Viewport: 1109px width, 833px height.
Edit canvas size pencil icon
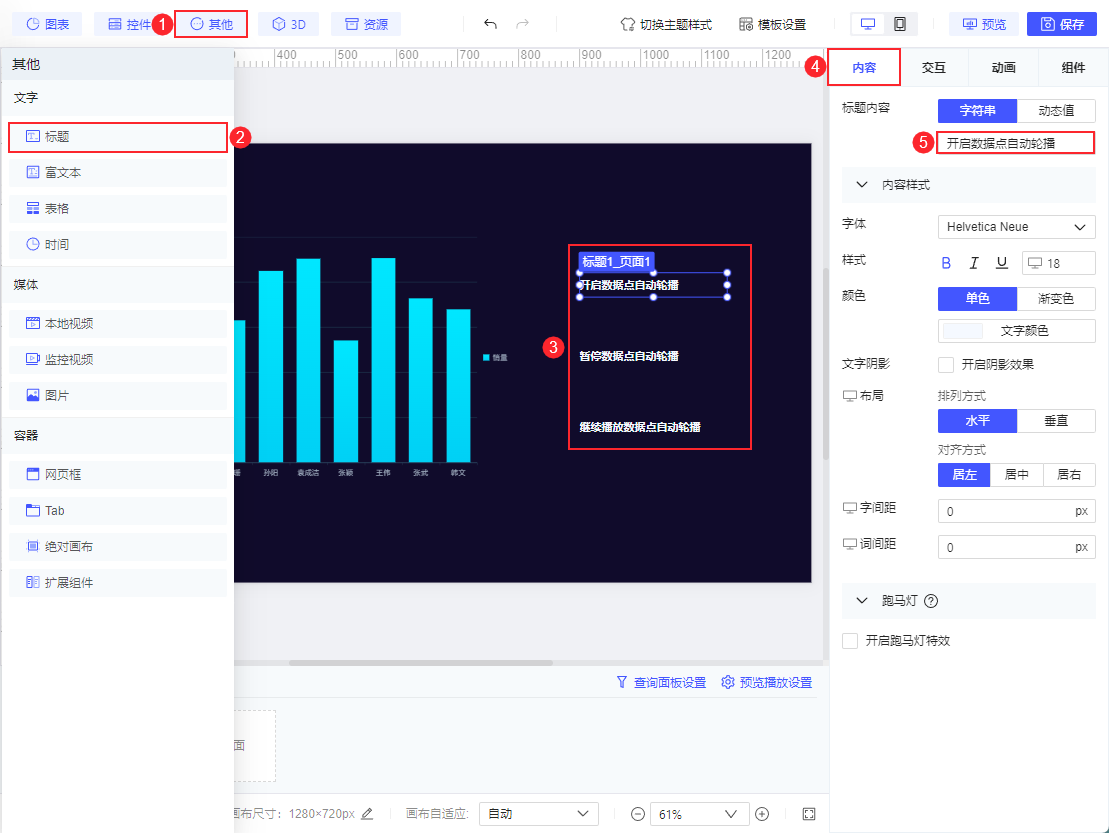pyautogui.click(x=367, y=814)
